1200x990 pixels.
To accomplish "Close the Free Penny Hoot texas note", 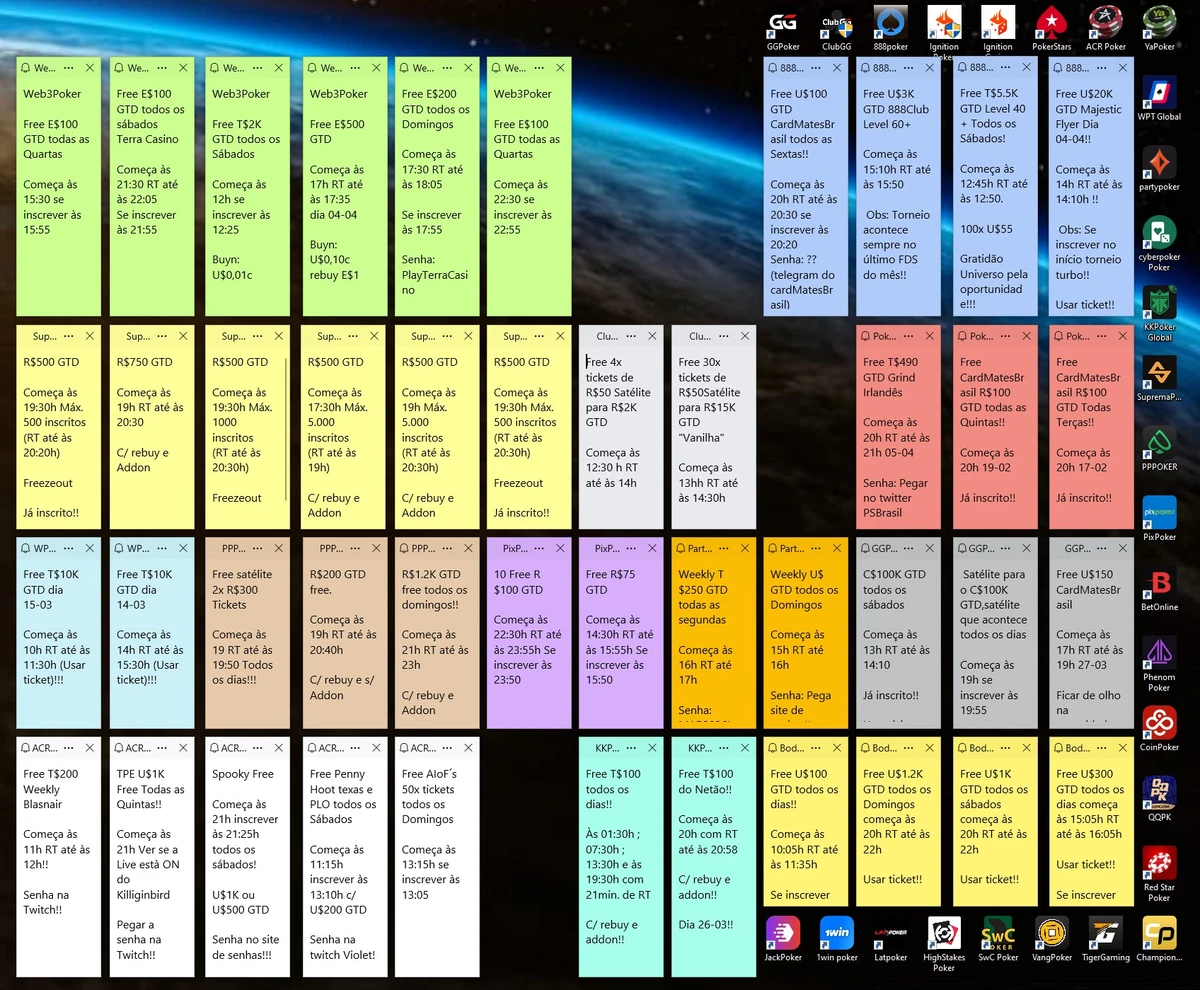I will point(371,748).
